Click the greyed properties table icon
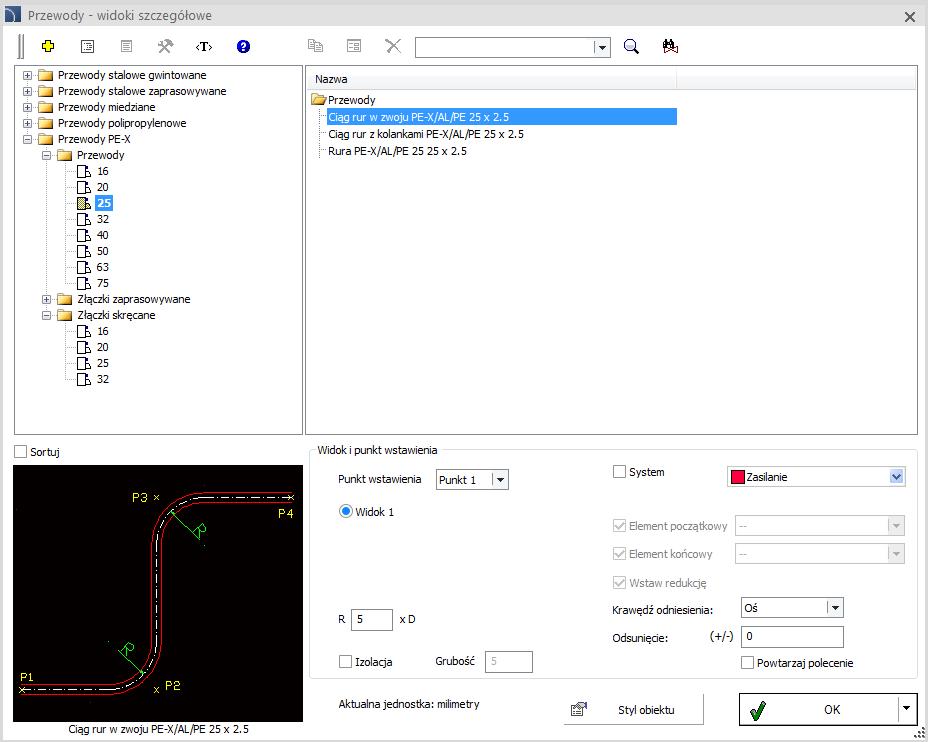Image resolution: width=928 pixels, height=742 pixels. (x=354, y=46)
